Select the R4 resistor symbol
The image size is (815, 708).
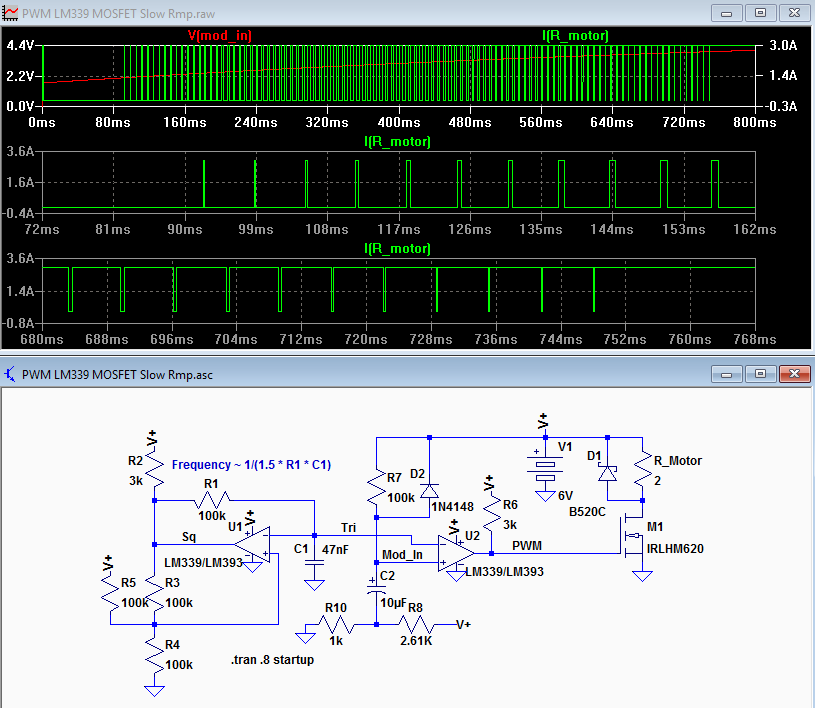click(x=154, y=654)
